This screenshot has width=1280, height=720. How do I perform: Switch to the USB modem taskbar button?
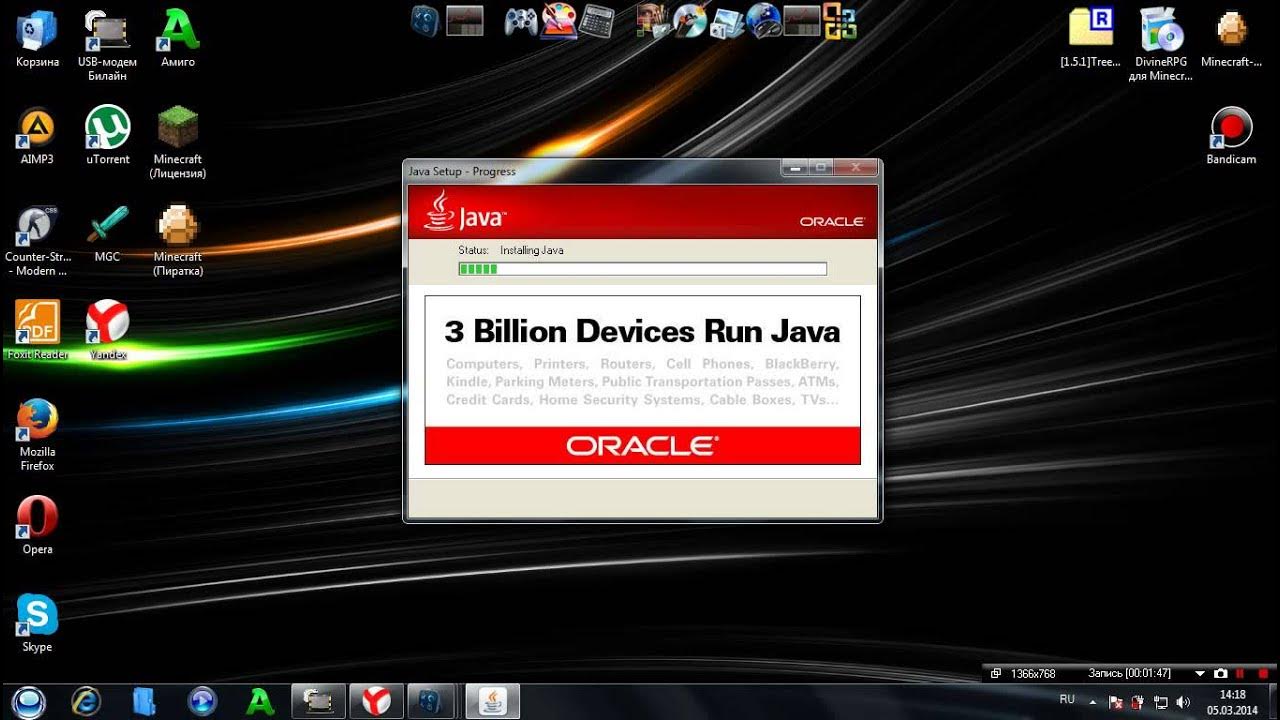318,701
